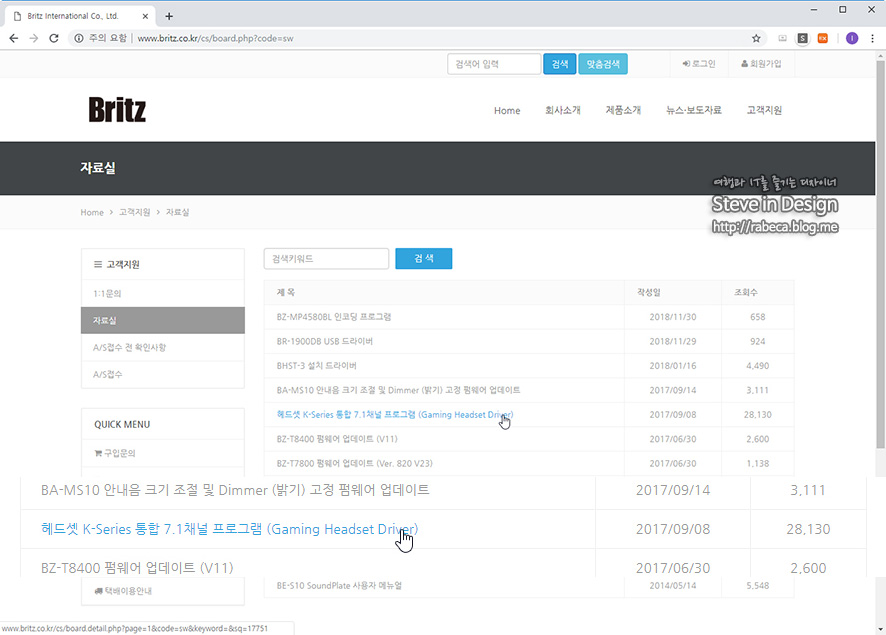Viewport: 886px width, 635px height.
Task: Click the gray extension icon beside the star
Action: [x=783, y=38]
